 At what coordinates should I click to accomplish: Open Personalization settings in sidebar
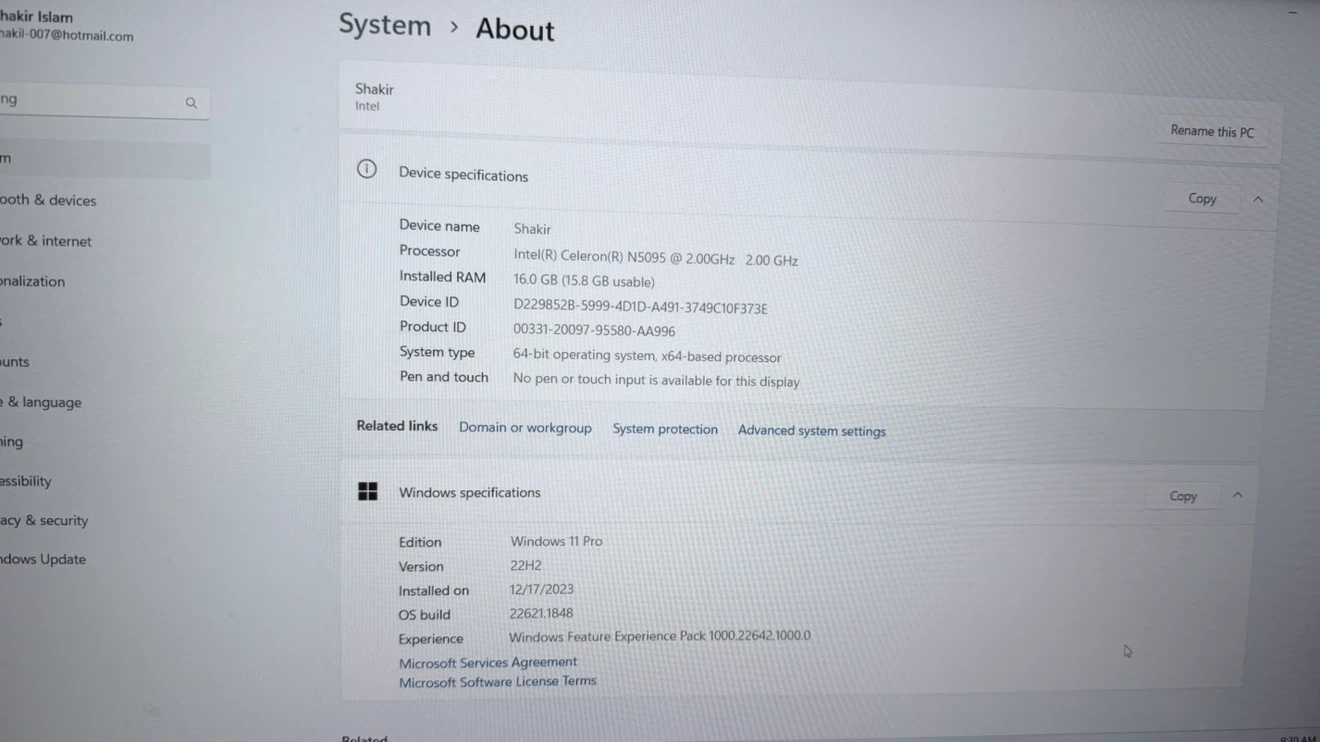coord(33,281)
